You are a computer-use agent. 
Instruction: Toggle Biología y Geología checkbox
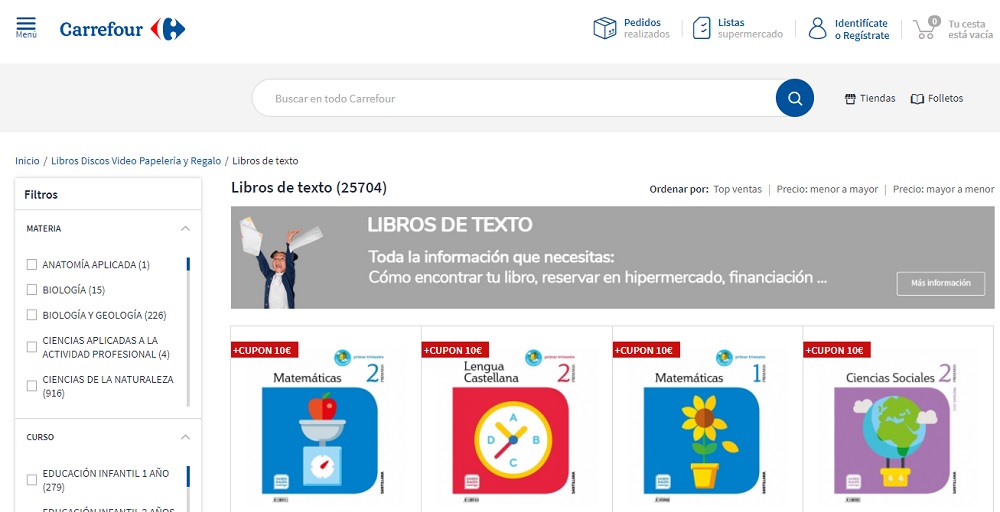[32, 315]
